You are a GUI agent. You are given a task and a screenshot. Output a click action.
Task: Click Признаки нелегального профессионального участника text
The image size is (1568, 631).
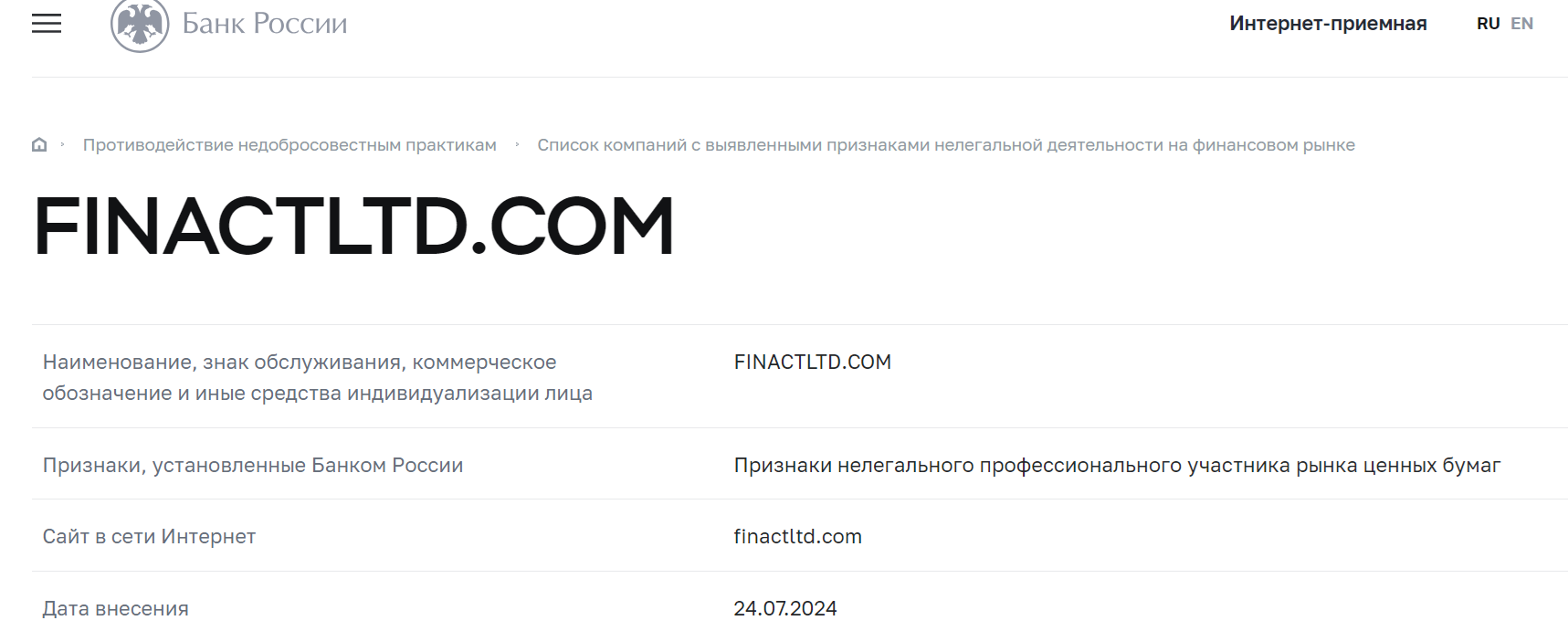1118,465
